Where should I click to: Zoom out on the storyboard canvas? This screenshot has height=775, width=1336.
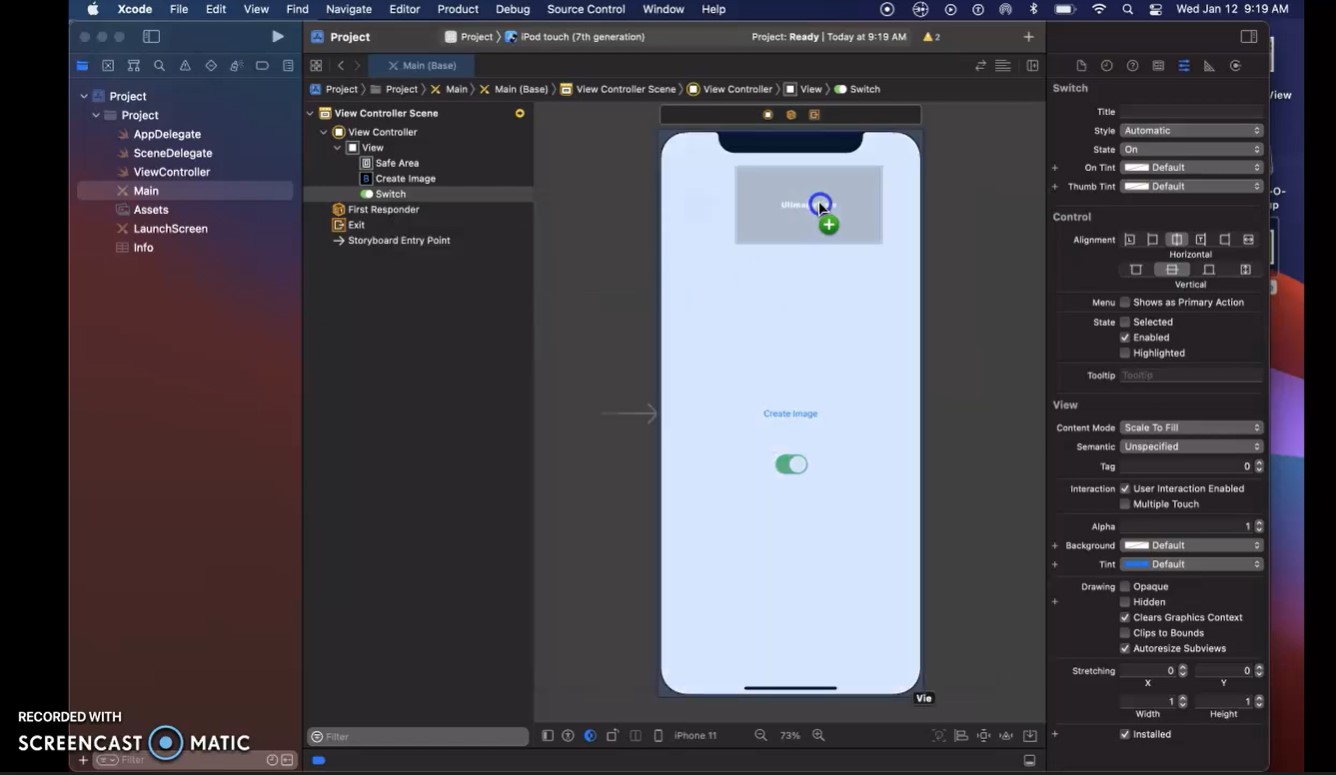pyautogui.click(x=760, y=735)
